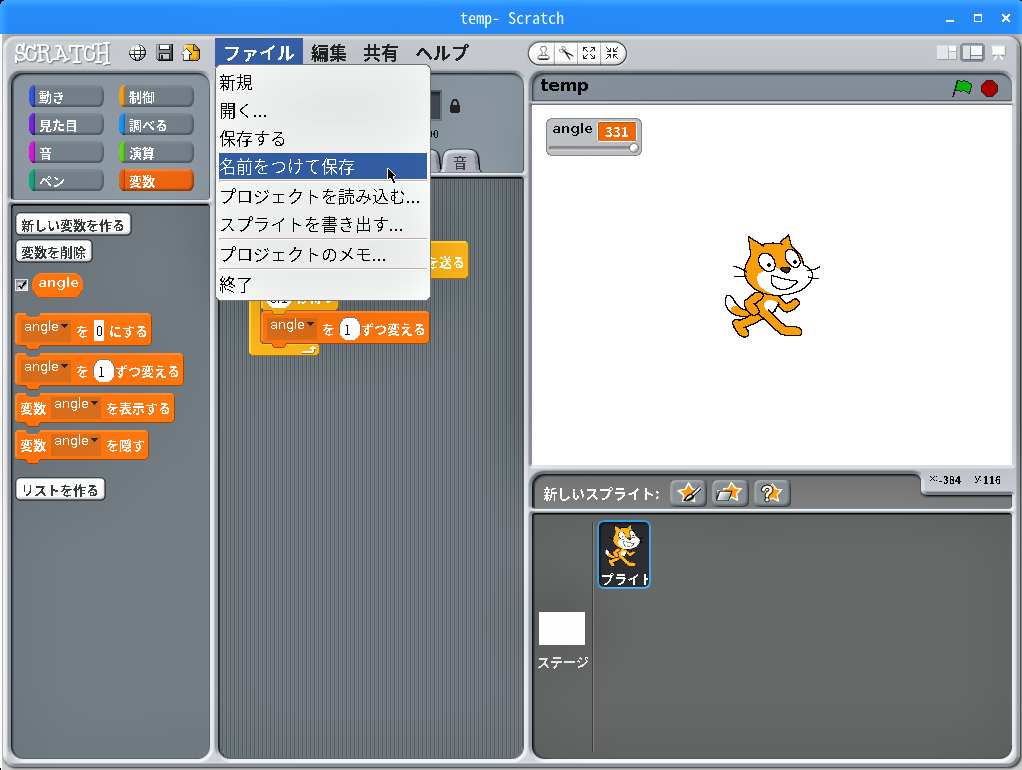Open angle dropdown in 'にする' block
The height and width of the screenshot is (770, 1022).
click(46, 328)
